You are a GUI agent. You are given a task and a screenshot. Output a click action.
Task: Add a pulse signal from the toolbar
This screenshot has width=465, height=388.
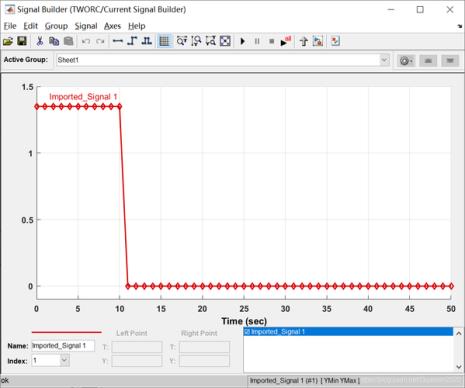point(147,41)
